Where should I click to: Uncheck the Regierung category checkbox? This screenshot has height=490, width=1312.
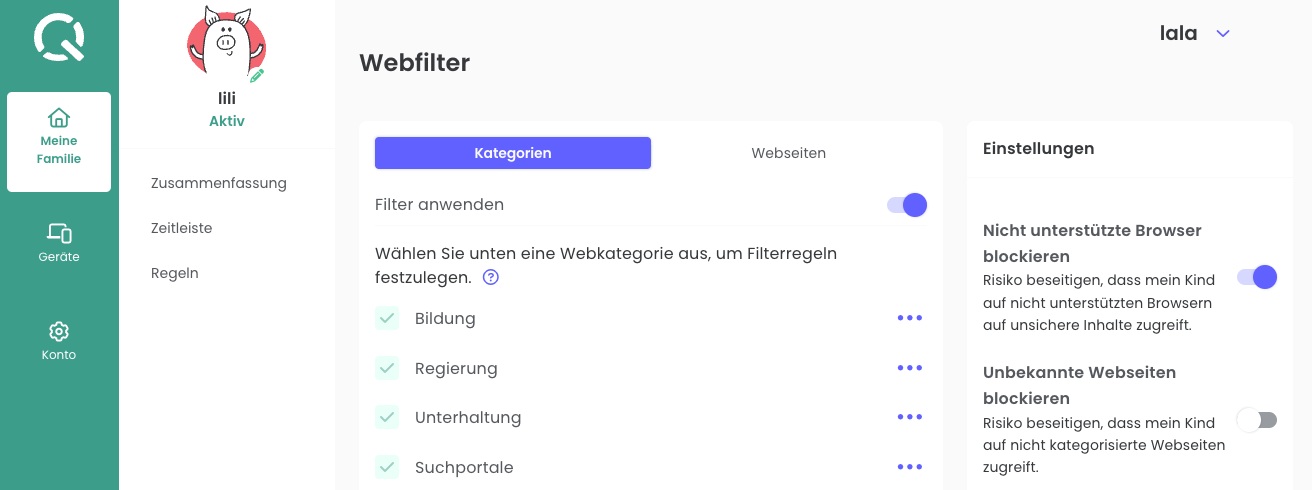point(387,368)
